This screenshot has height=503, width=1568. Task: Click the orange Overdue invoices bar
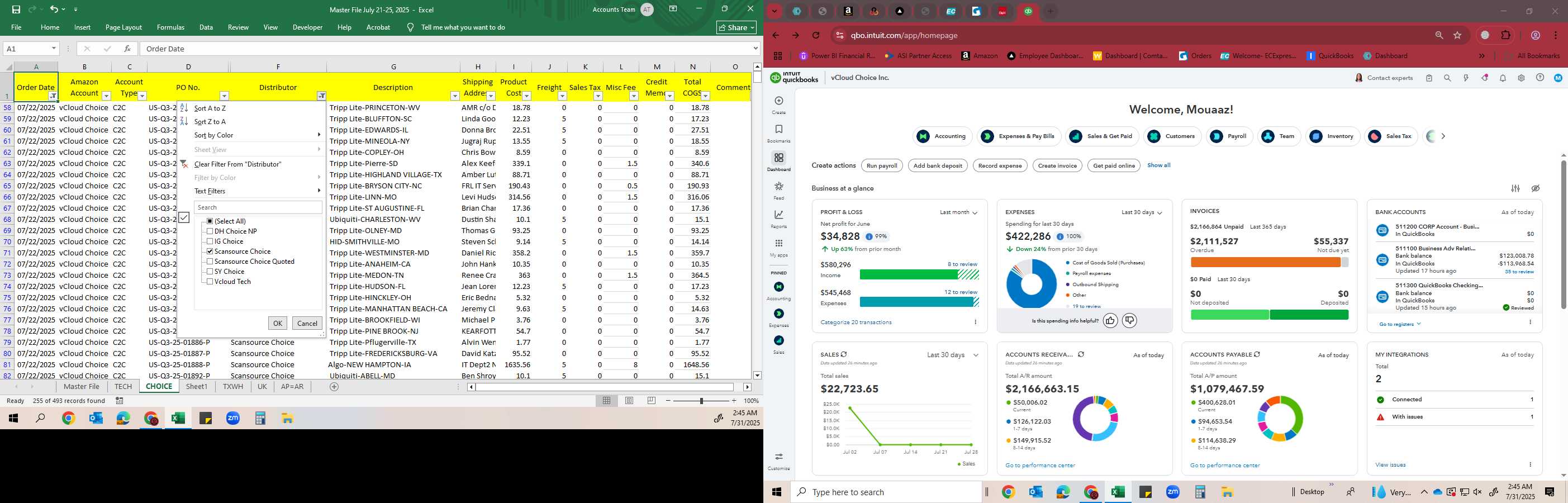coord(1265,263)
